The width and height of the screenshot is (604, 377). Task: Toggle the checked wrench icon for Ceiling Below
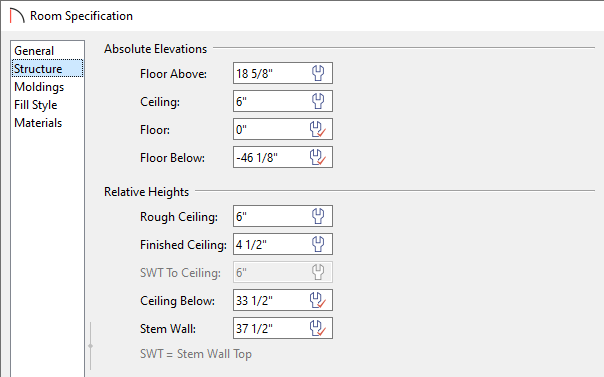coord(318,300)
